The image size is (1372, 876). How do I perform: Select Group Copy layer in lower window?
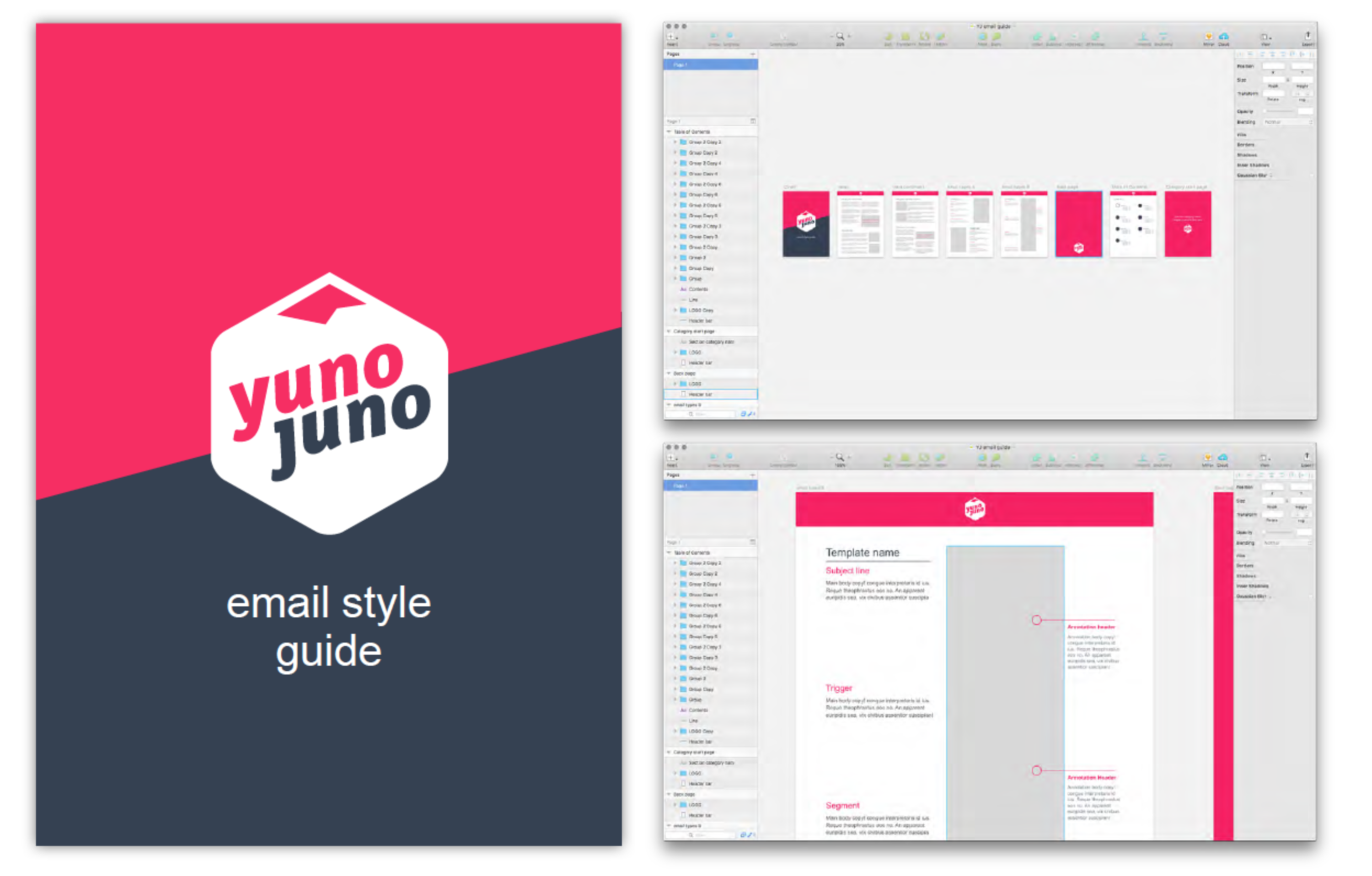(711, 689)
